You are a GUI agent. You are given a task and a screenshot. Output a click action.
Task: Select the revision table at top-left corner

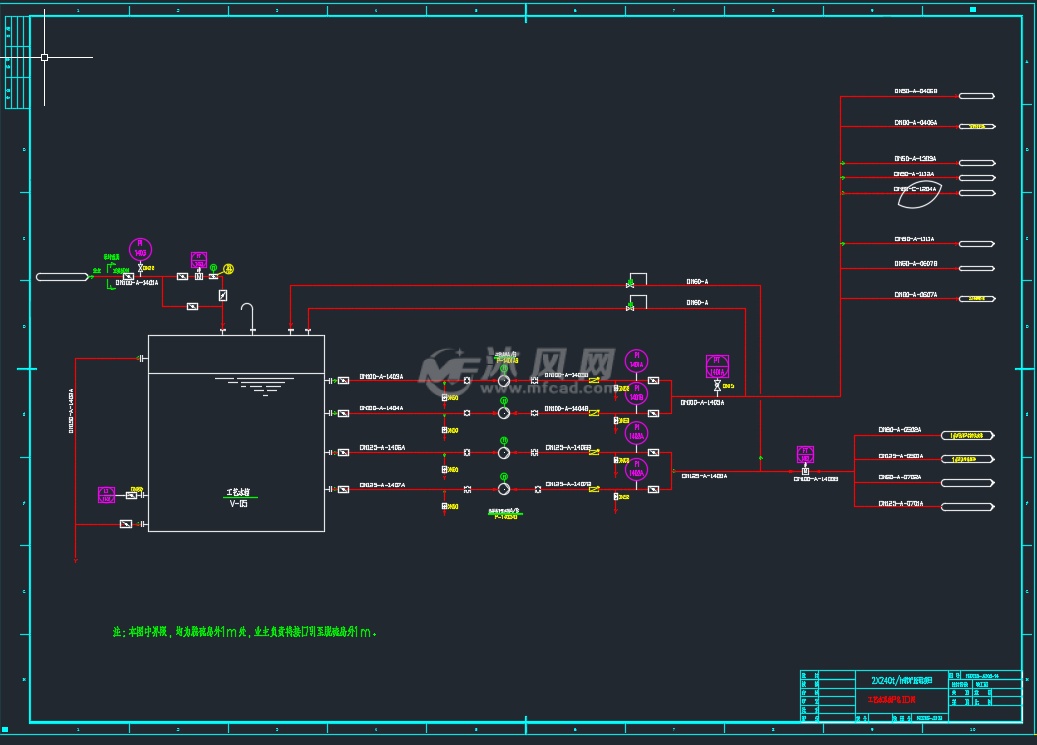click(17, 62)
